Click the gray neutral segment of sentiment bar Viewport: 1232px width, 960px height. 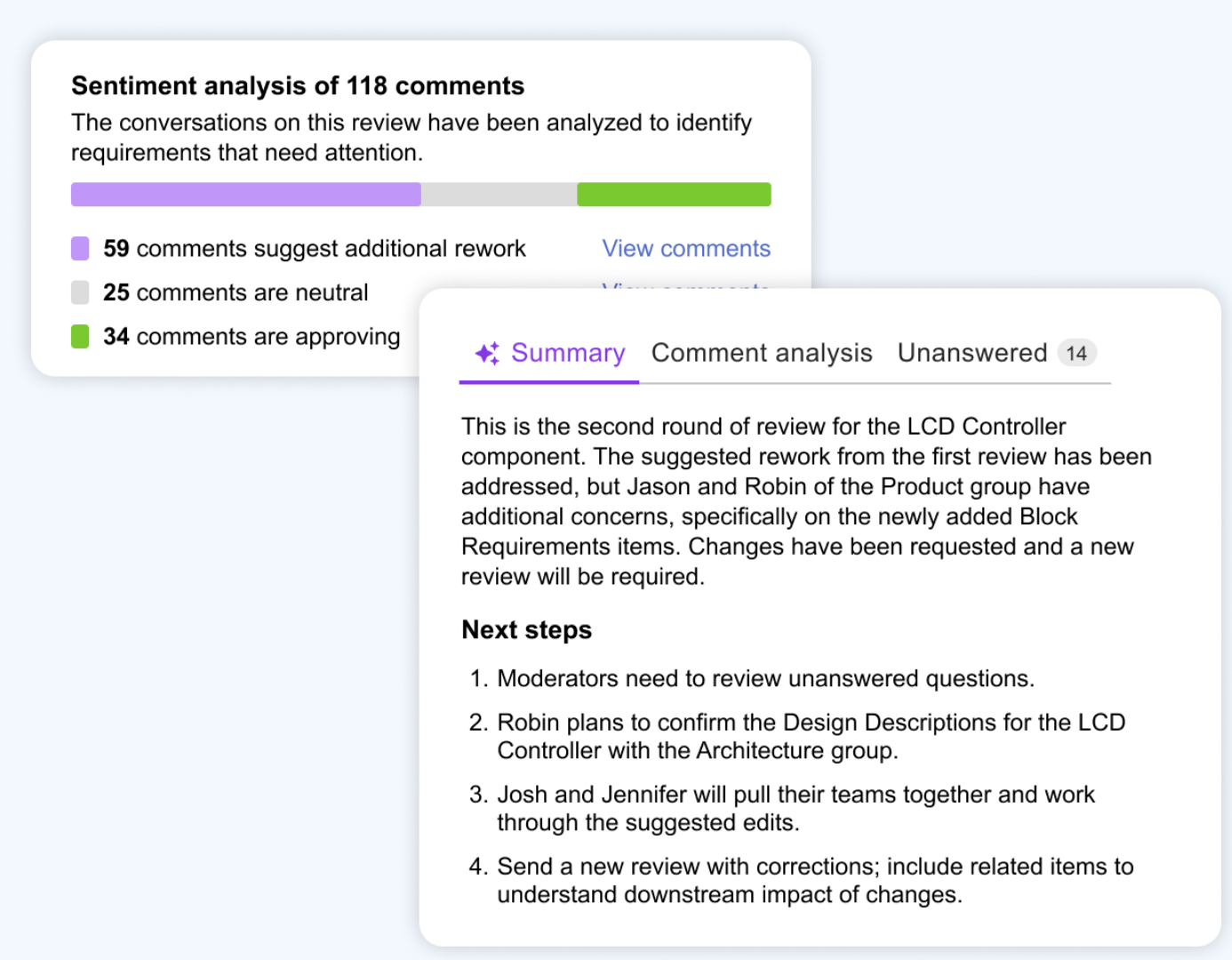pos(499,195)
